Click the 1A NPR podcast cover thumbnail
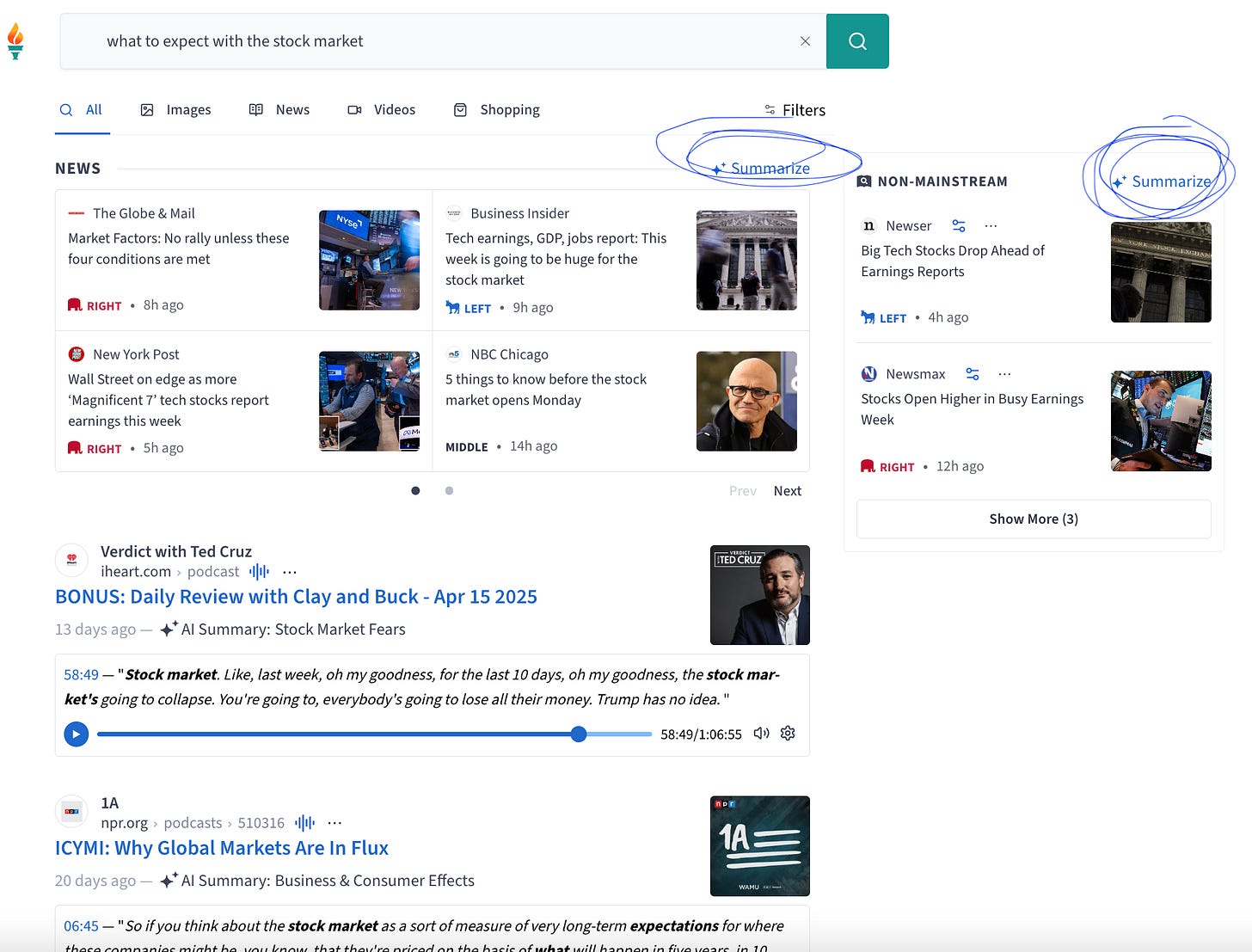This screenshot has height=952, width=1252. 760,846
